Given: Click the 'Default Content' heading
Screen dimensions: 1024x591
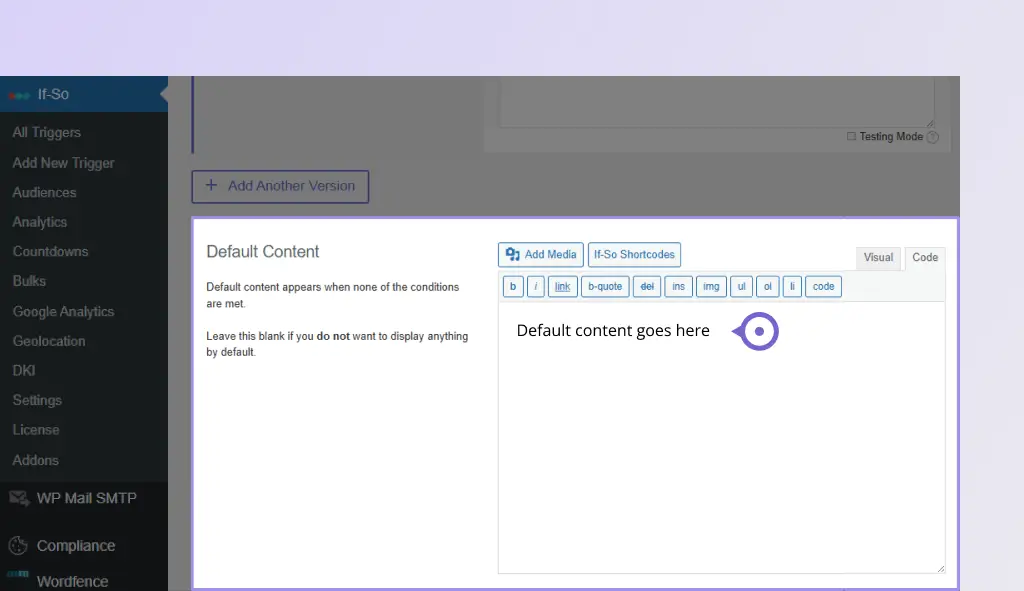Looking at the screenshot, I should point(263,251).
